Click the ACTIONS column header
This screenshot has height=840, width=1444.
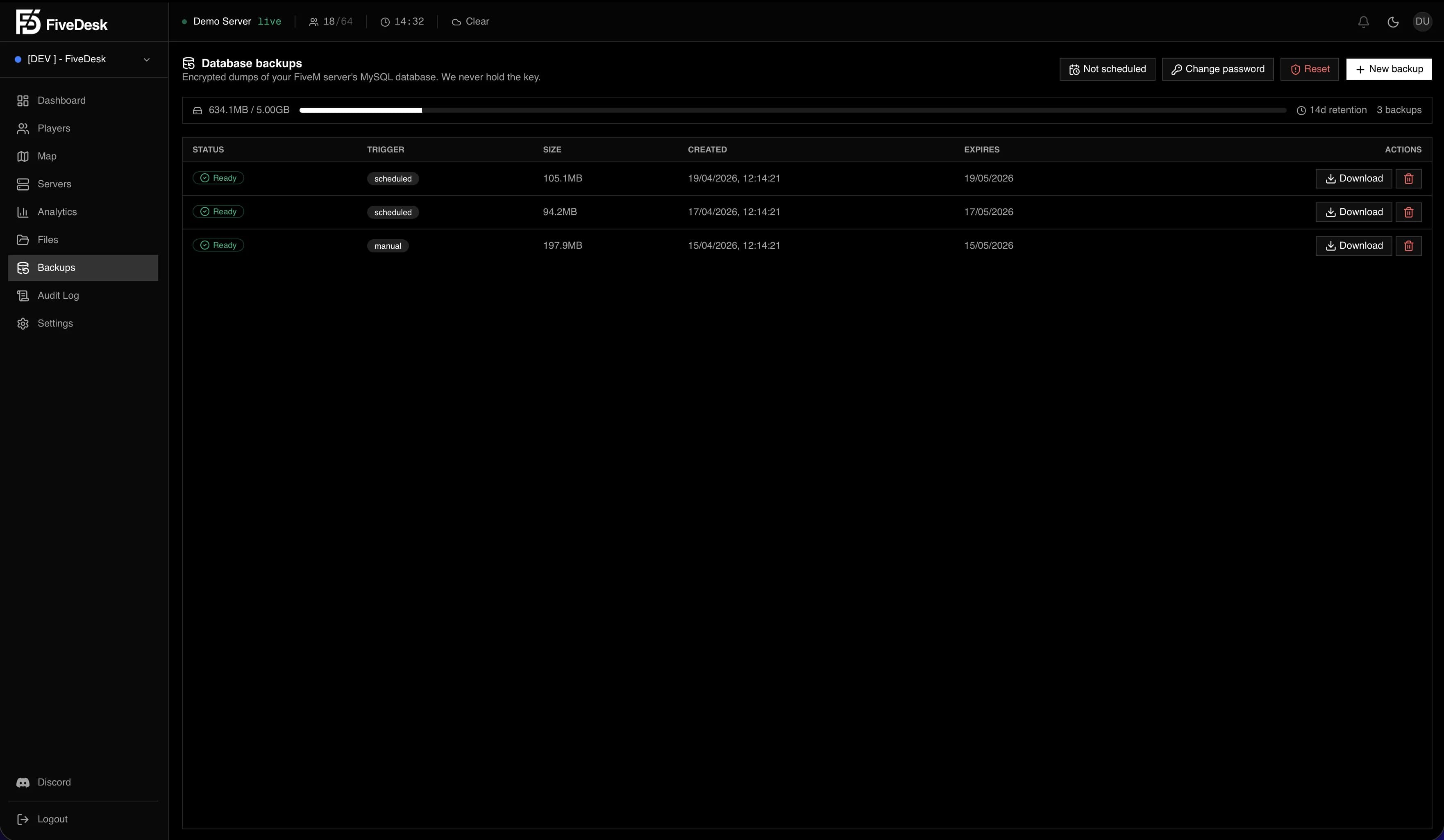pyautogui.click(x=1403, y=150)
